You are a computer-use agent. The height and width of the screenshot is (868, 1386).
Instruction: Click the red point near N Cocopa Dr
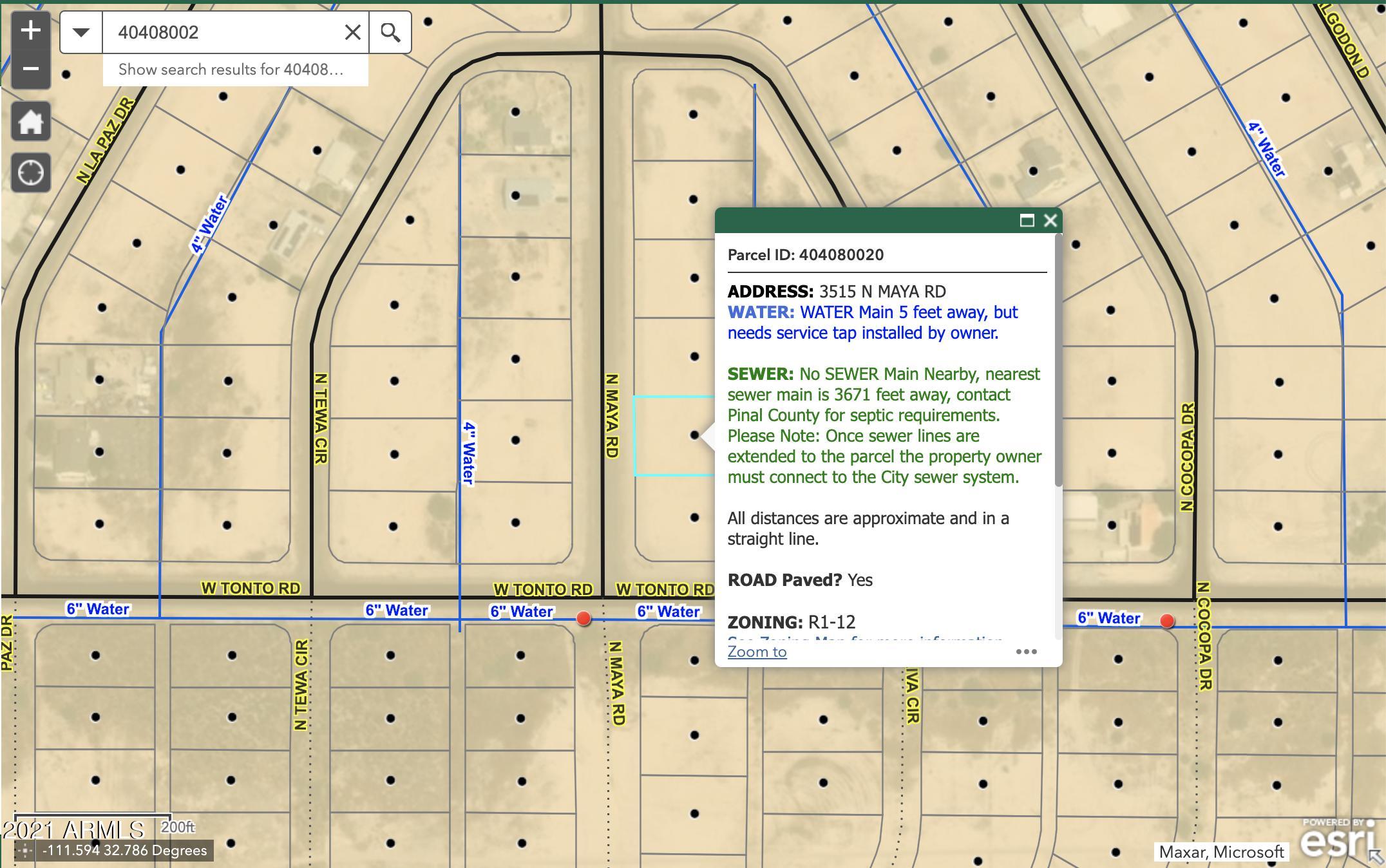(1167, 621)
